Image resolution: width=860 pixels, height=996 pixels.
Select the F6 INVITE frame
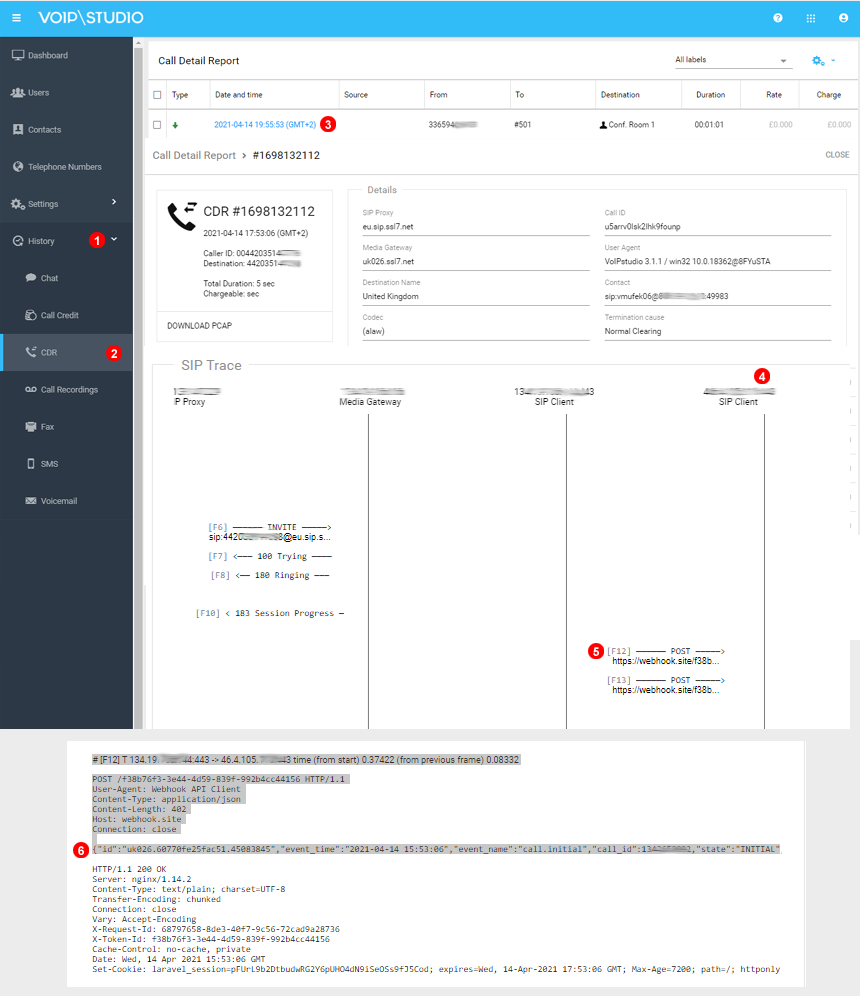point(270,532)
